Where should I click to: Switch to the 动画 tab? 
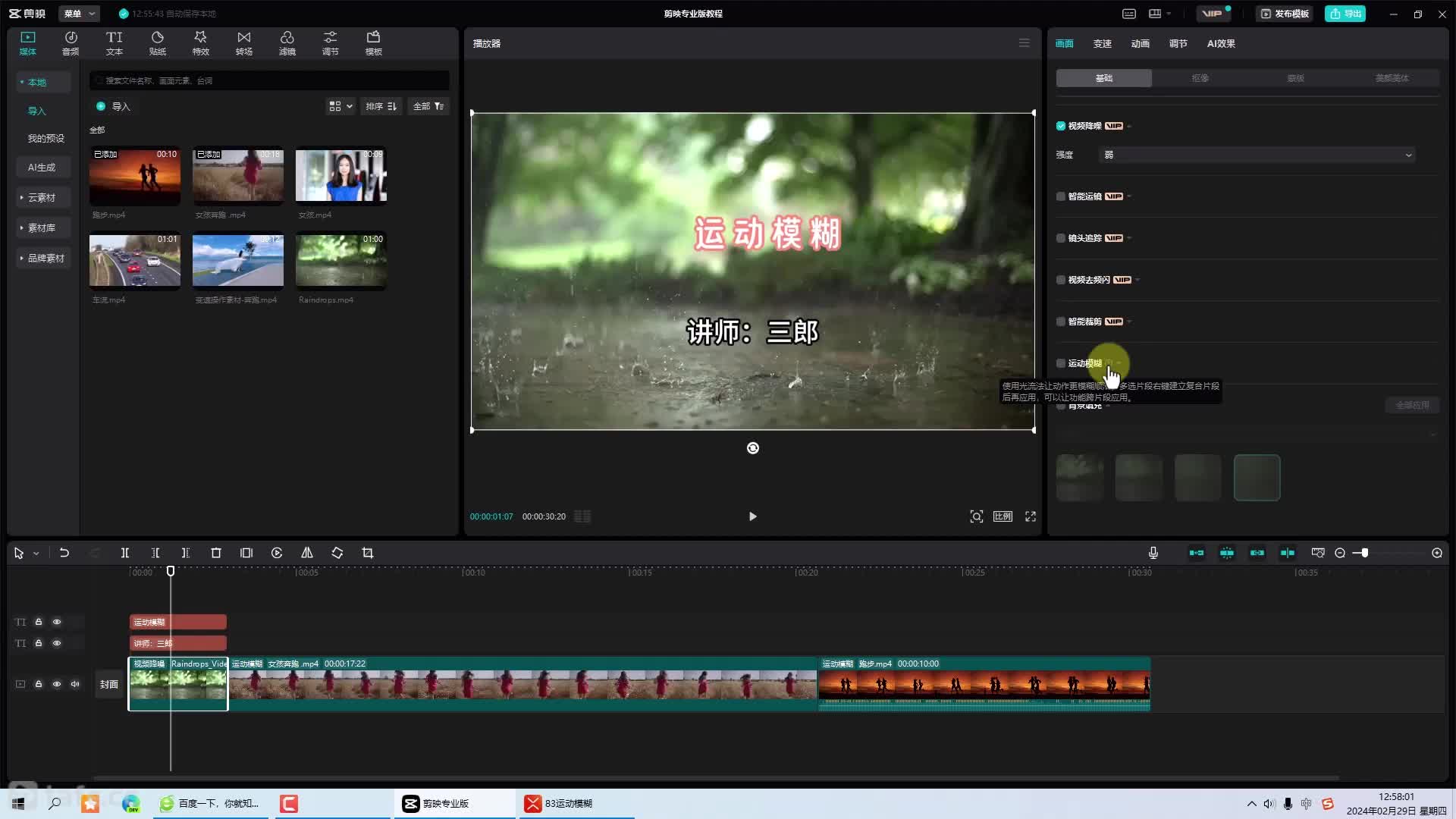pos(1140,44)
